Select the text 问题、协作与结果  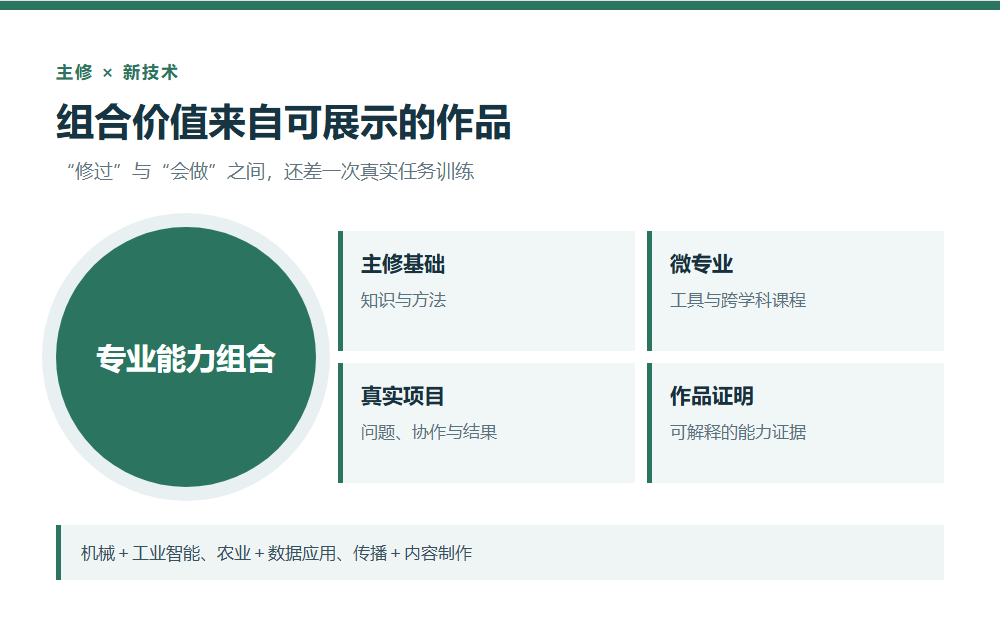[429, 432]
